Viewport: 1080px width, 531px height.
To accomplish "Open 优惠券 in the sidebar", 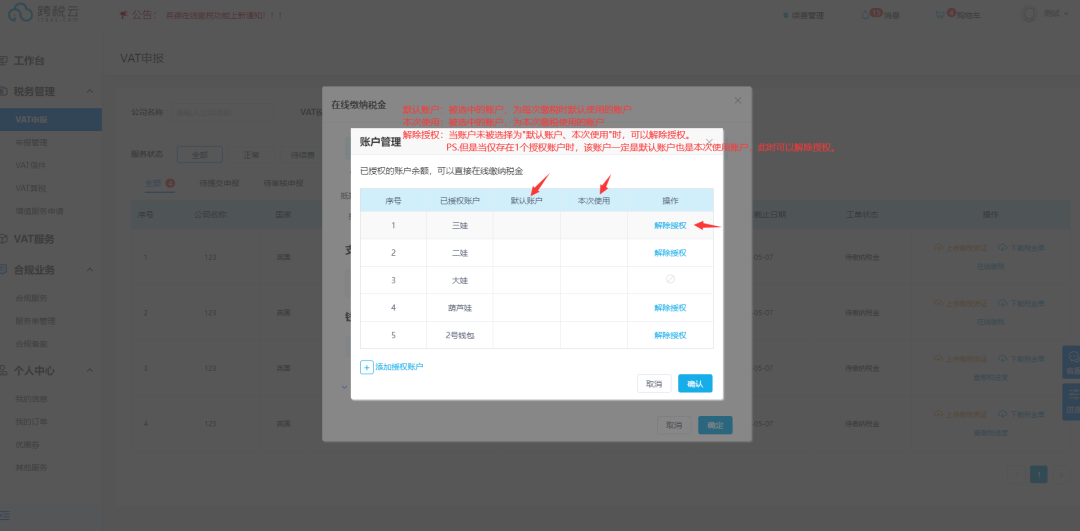I will (26, 444).
